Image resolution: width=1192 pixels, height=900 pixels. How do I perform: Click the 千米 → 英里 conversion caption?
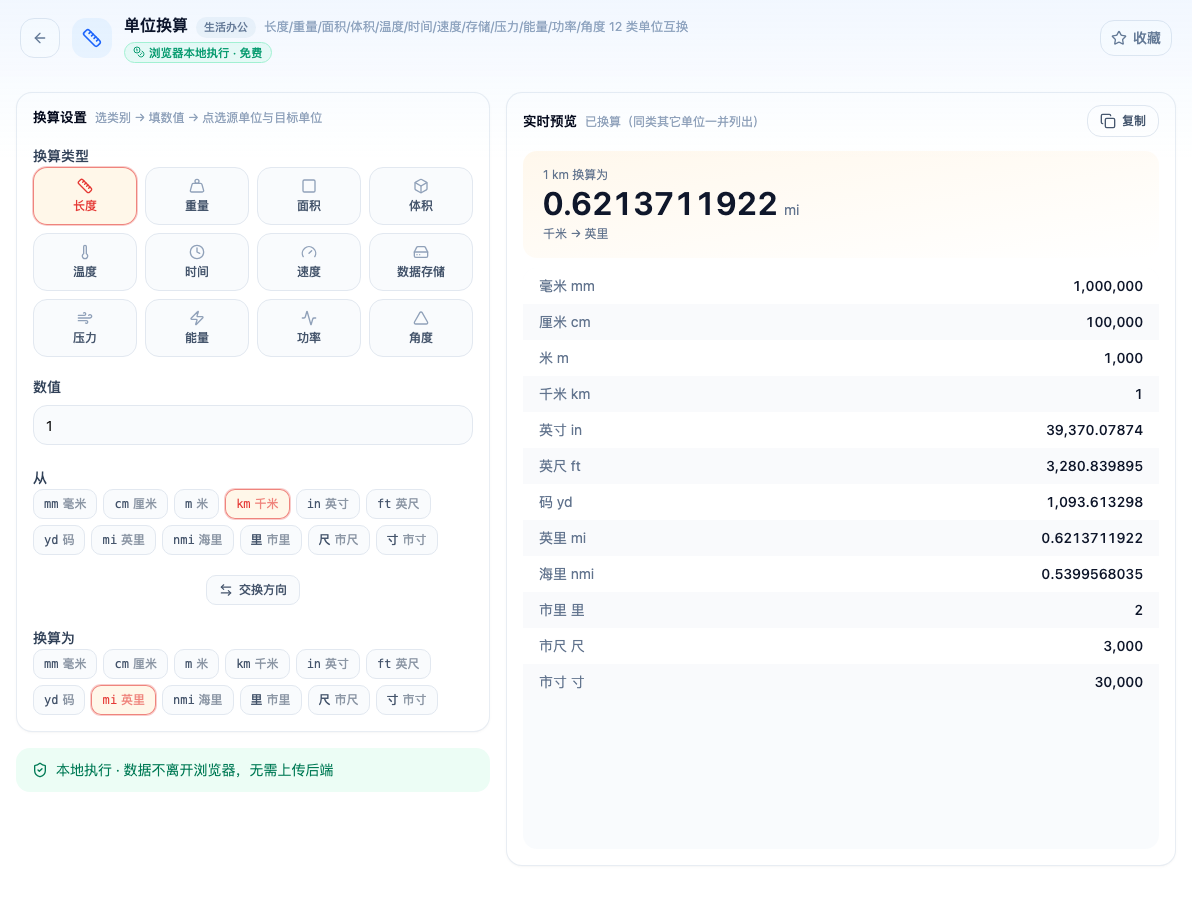(575, 234)
